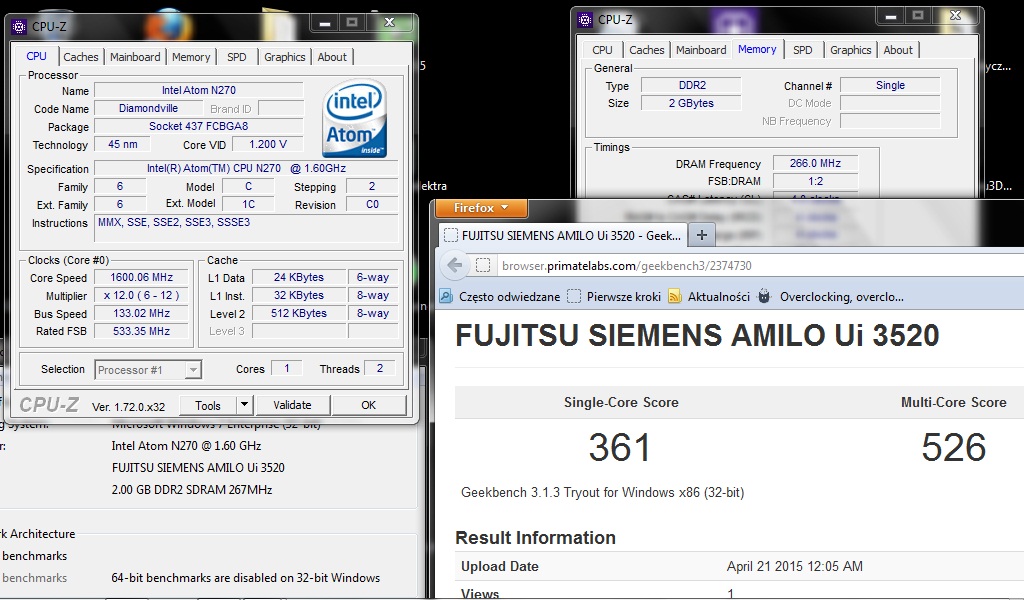Image resolution: width=1024 pixels, height=600 pixels.
Task: Open the Mainboard tab in right CPU-Z window
Action: point(701,50)
